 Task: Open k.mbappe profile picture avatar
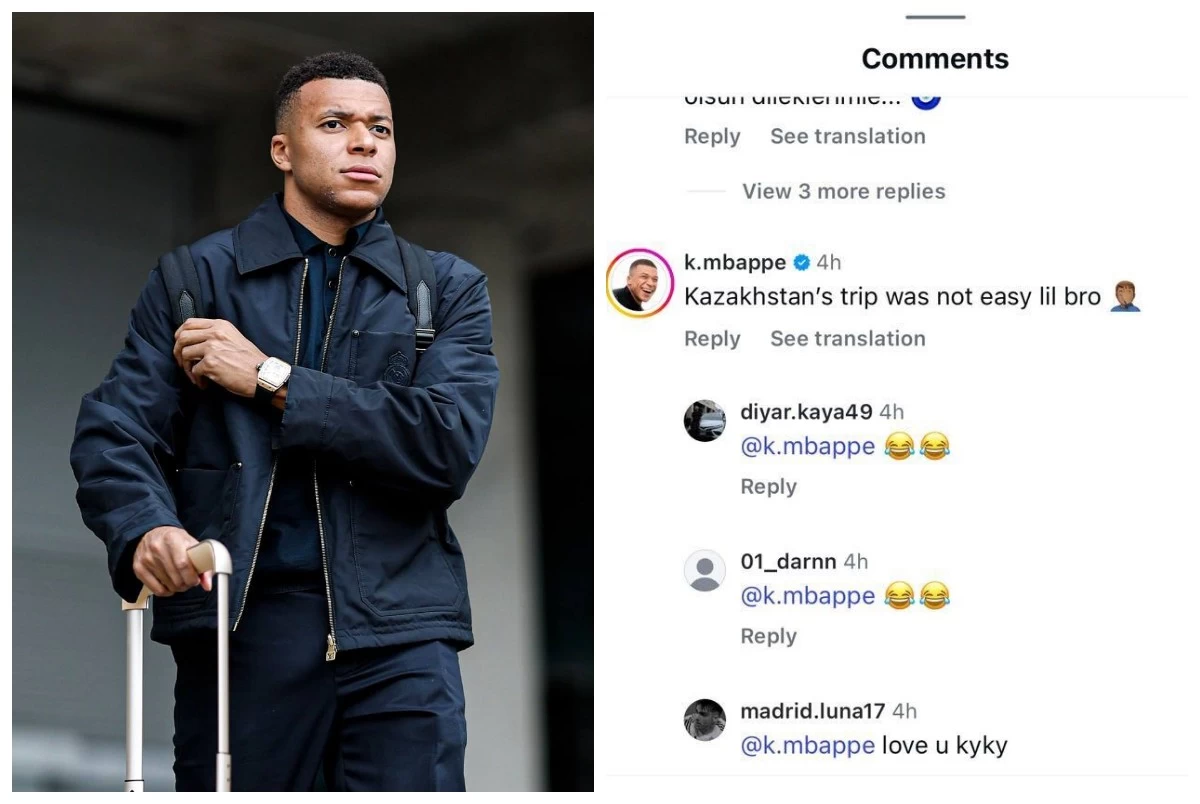pyautogui.click(x=640, y=284)
